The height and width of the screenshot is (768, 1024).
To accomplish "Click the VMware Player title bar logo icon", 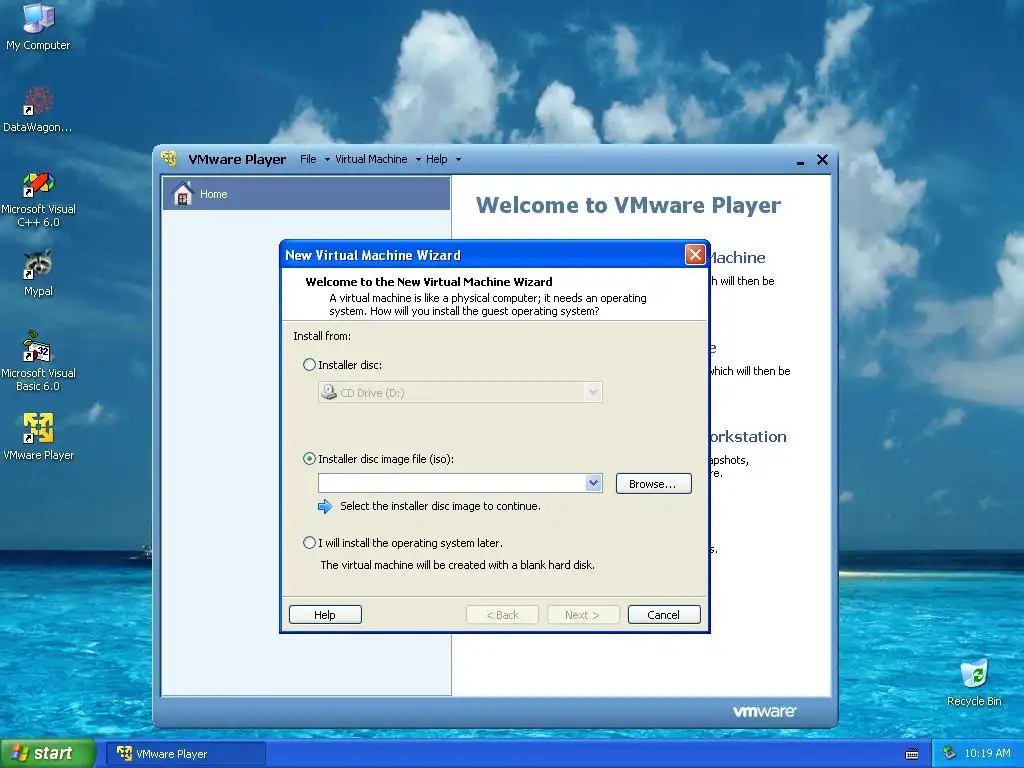I will (x=169, y=159).
